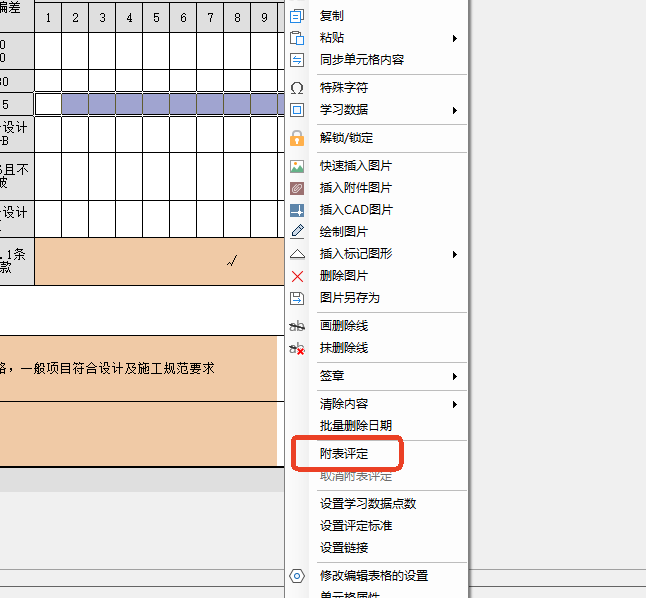The height and width of the screenshot is (598, 646).
Task: Click the quick insert picture icon
Action: pos(296,166)
